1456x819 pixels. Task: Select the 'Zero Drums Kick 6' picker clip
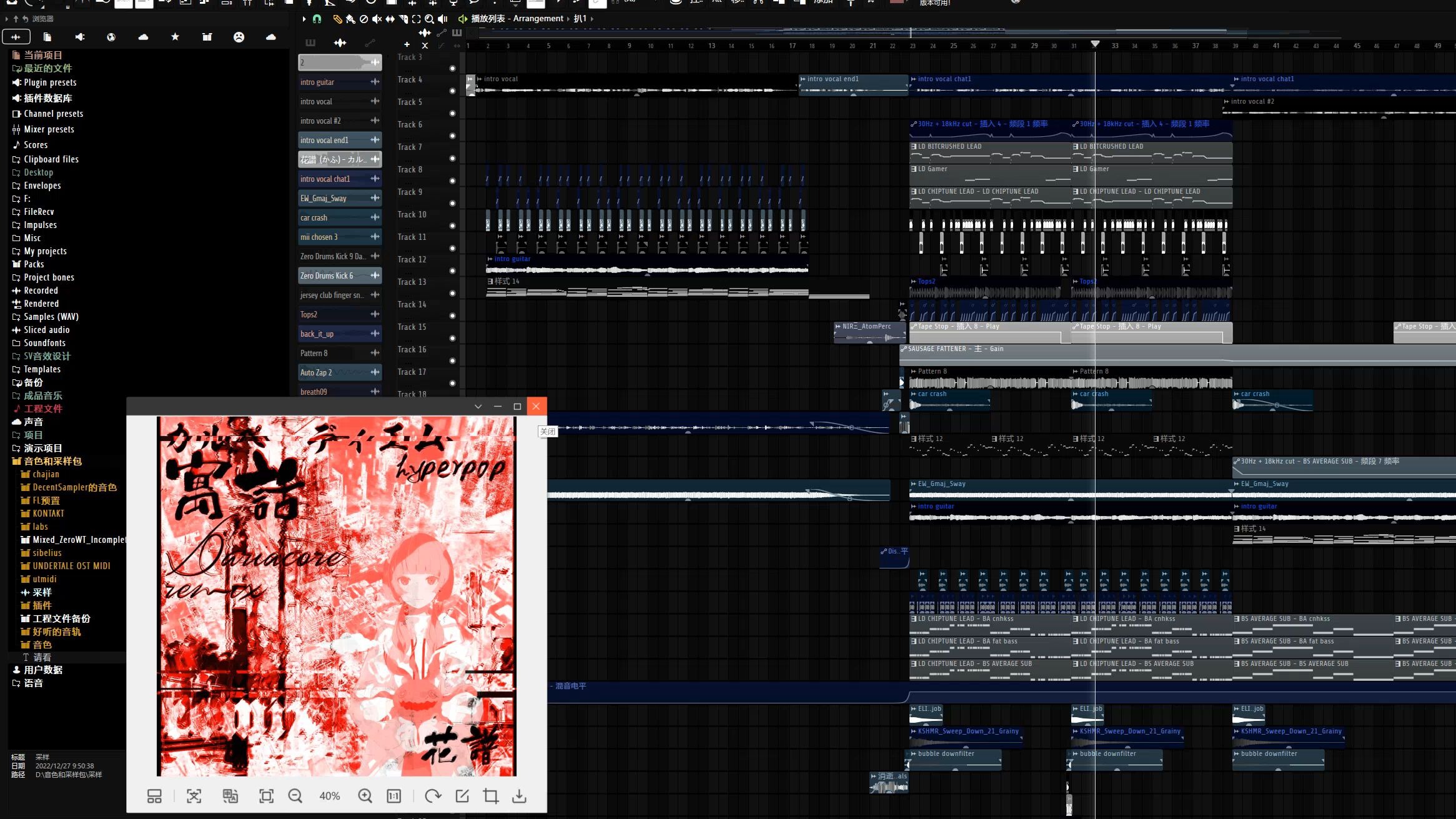pyautogui.click(x=340, y=275)
